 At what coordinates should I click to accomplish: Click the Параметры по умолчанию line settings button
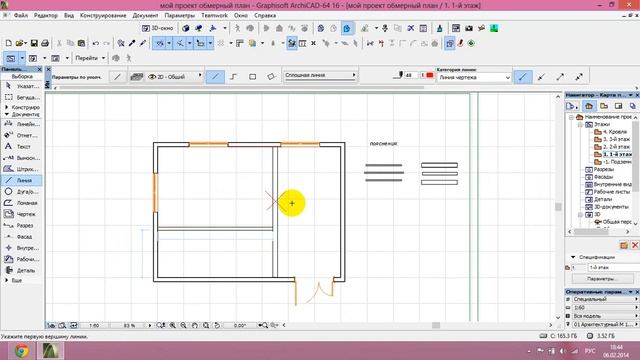pos(117,77)
